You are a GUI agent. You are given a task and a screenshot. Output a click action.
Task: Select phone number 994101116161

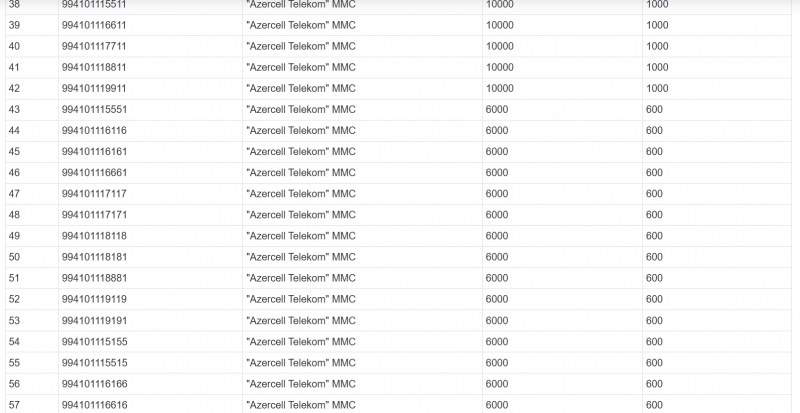pos(94,152)
